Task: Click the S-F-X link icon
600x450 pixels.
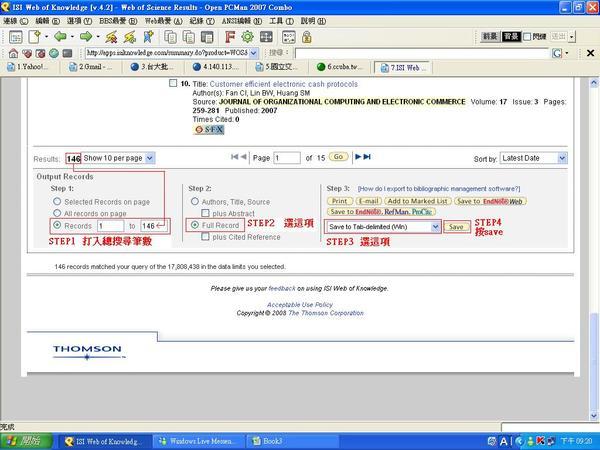Action: pos(209,130)
